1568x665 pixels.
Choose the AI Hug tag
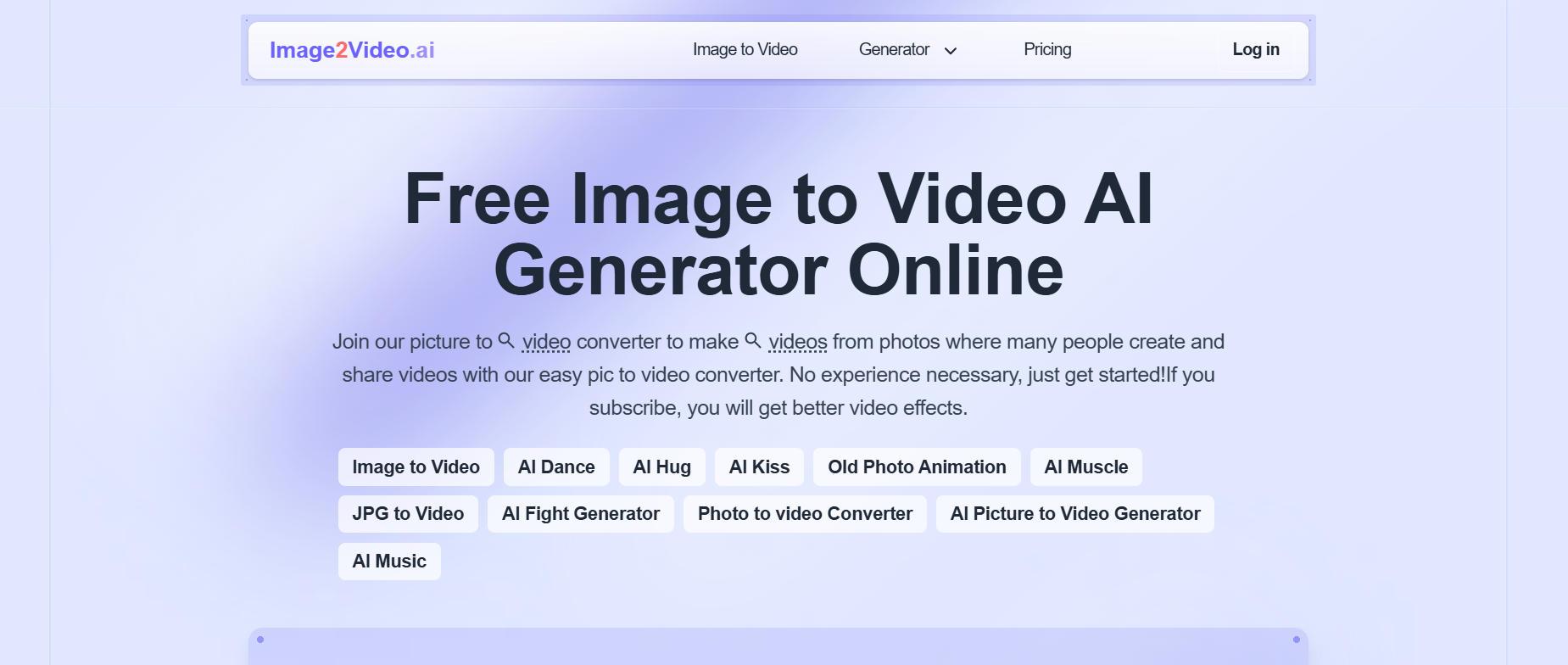coord(661,467)
